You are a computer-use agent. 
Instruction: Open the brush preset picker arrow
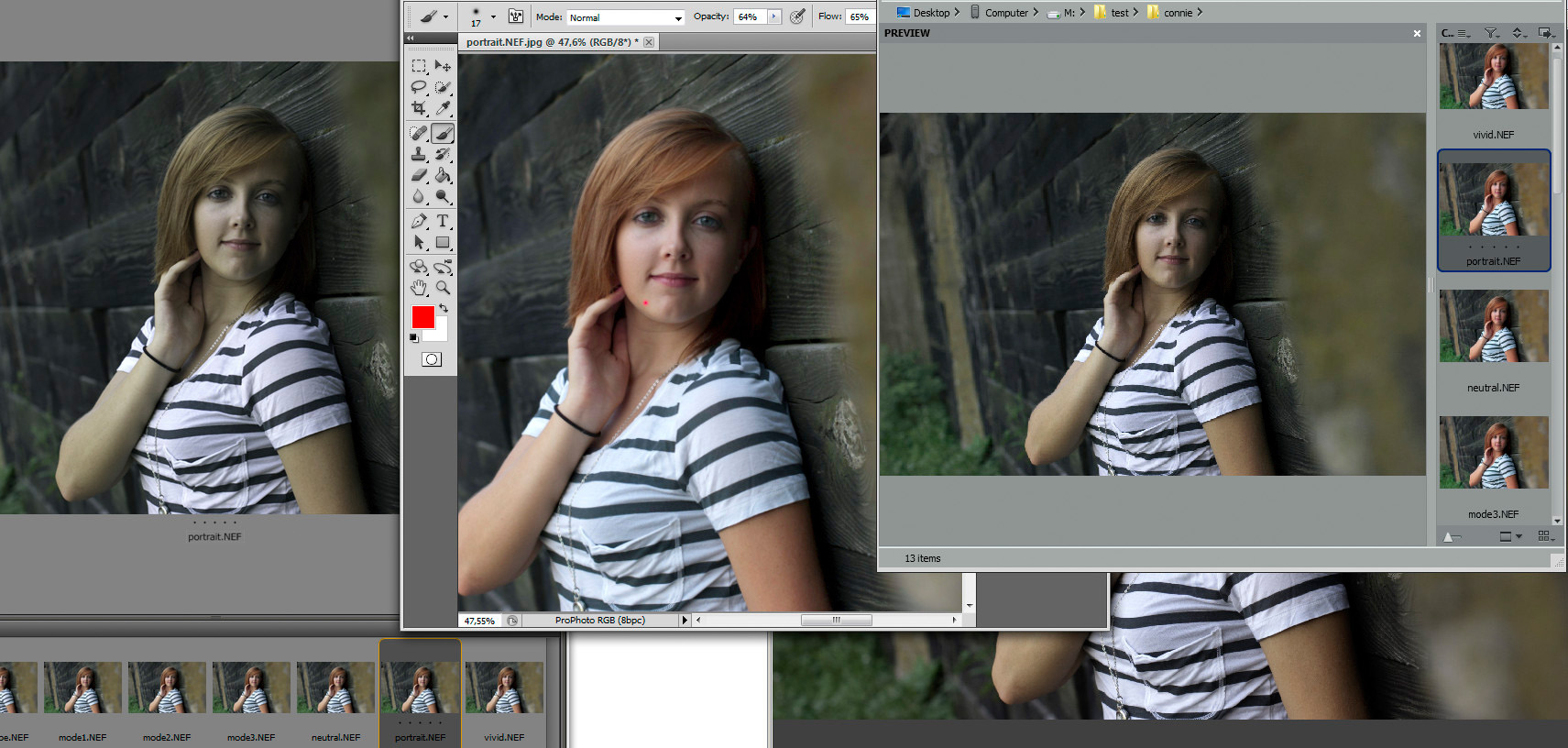[493, 16]
